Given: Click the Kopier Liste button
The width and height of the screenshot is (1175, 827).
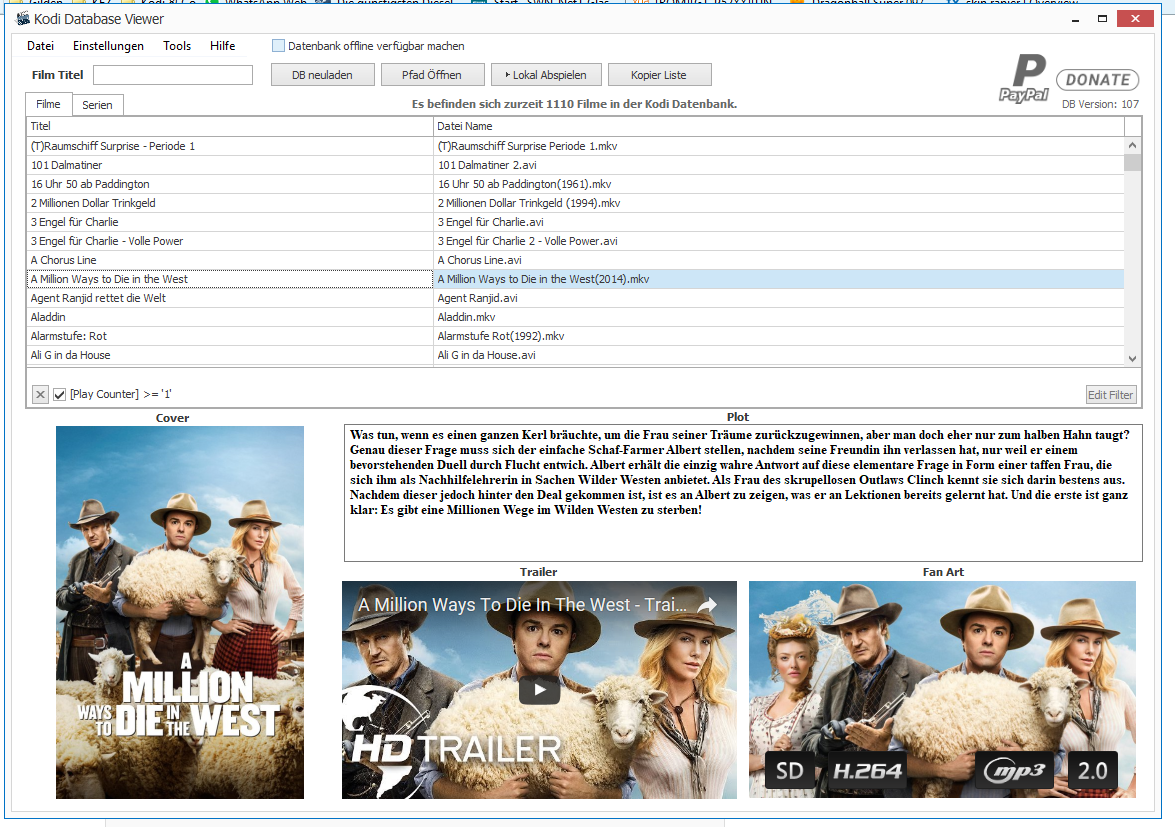Looking at the screenshot, I should (x=659, y=75).
